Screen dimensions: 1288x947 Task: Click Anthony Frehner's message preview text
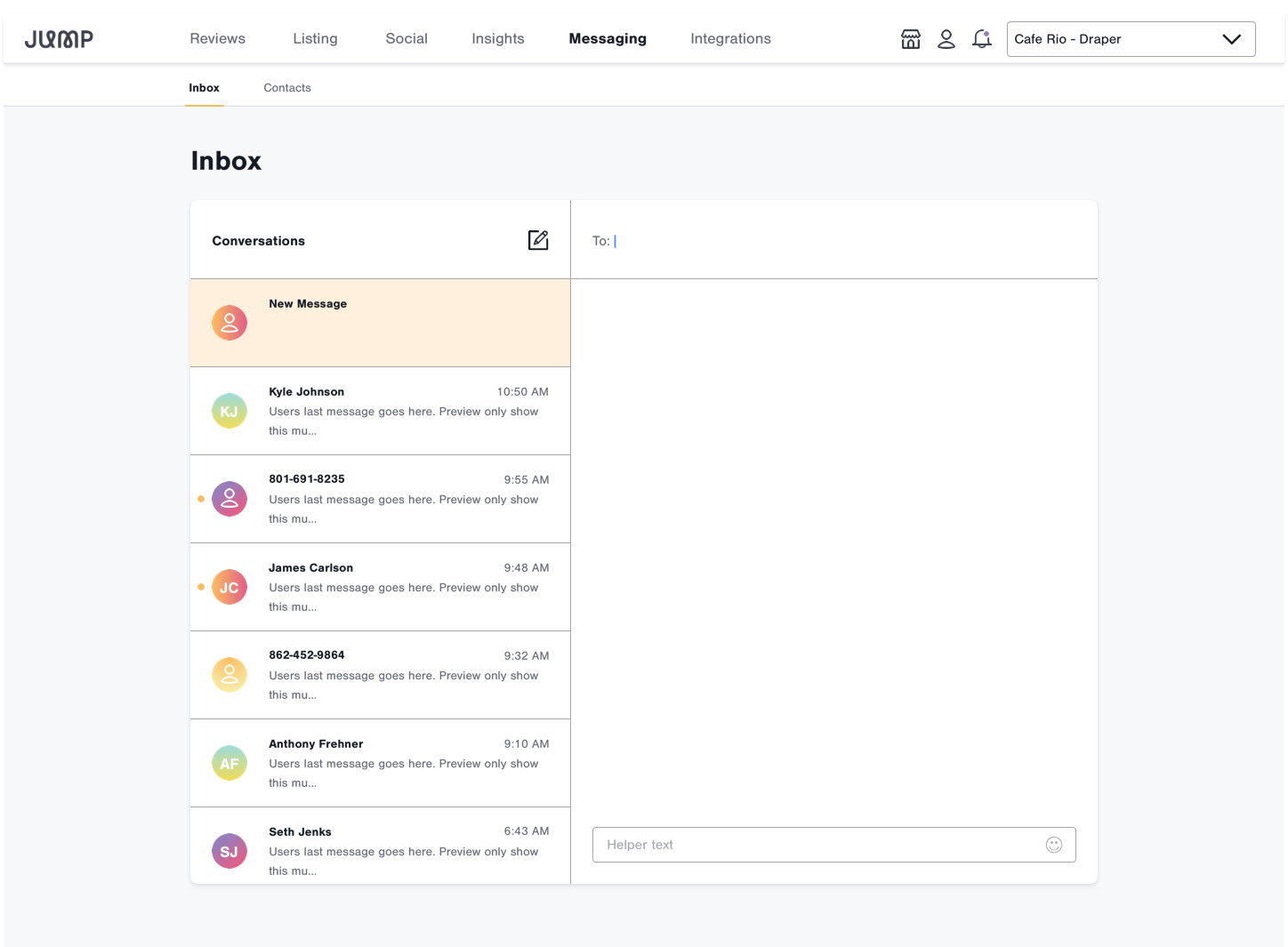404,774
